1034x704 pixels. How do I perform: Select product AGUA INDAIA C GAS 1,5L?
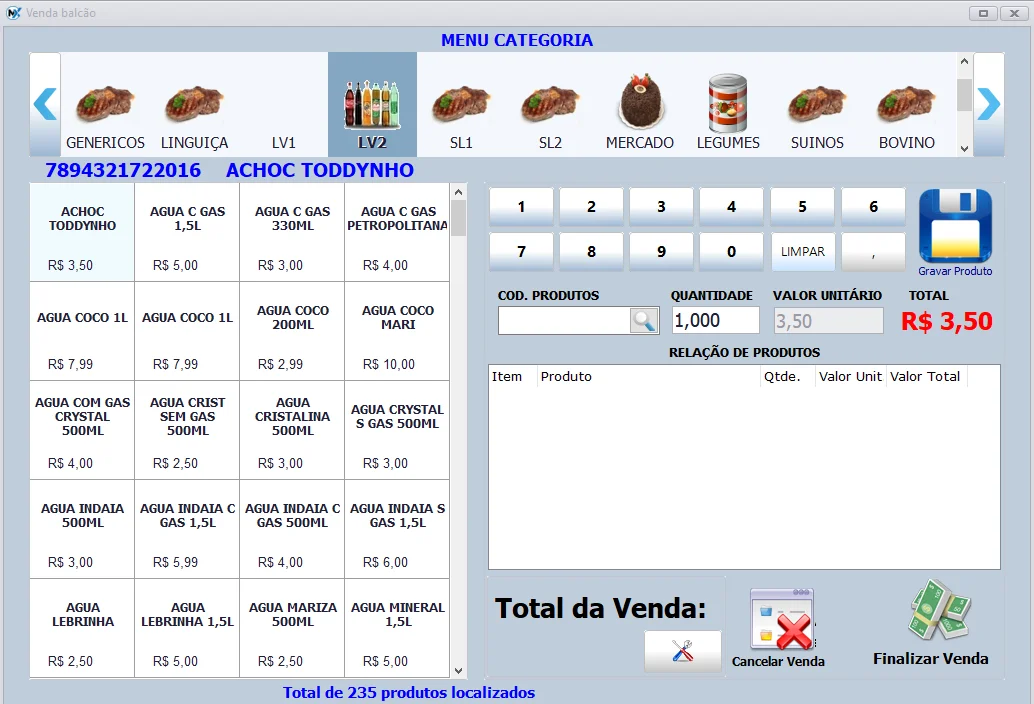tap(187, 529)
